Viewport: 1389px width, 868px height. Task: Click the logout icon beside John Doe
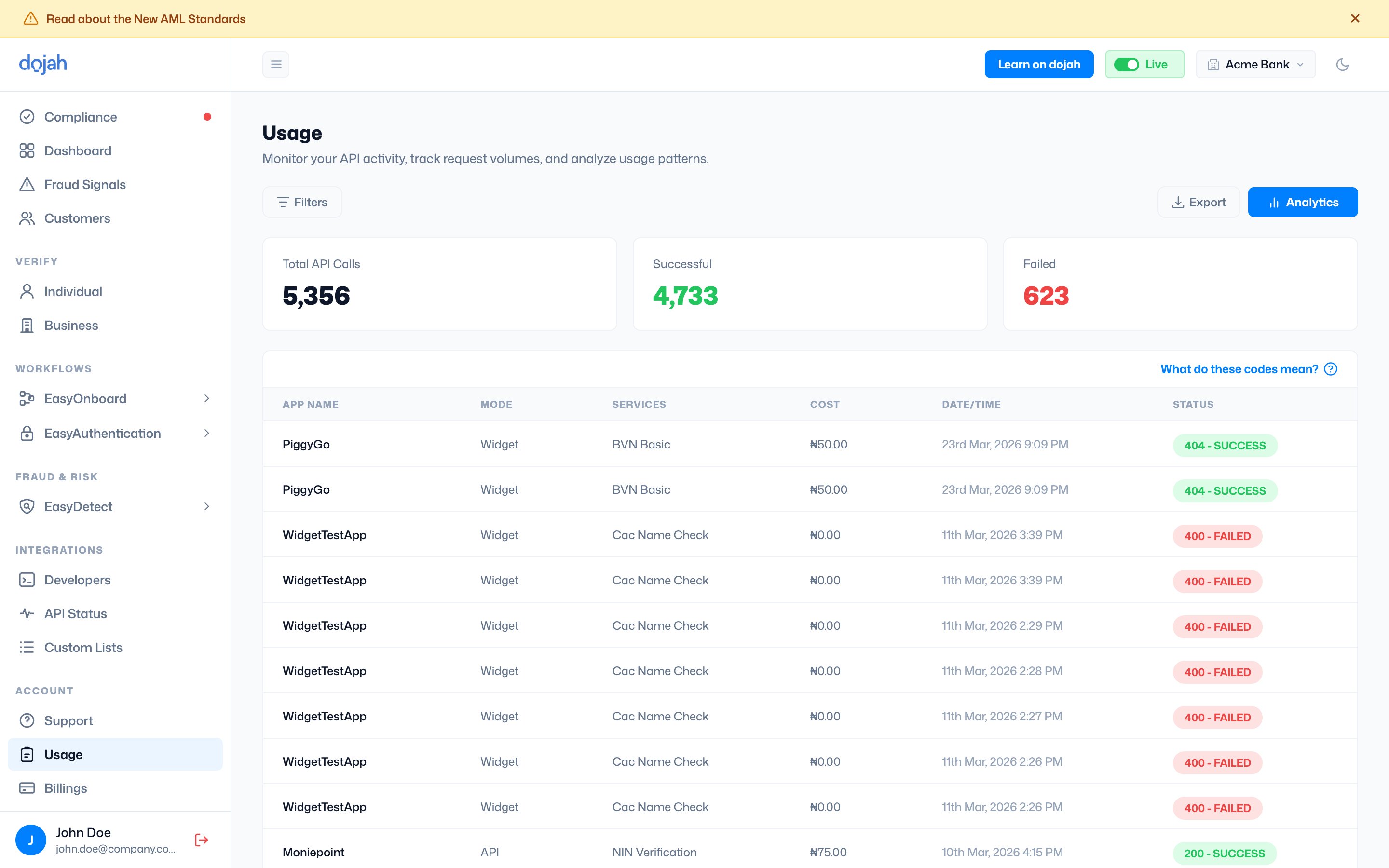pos(202,840)
